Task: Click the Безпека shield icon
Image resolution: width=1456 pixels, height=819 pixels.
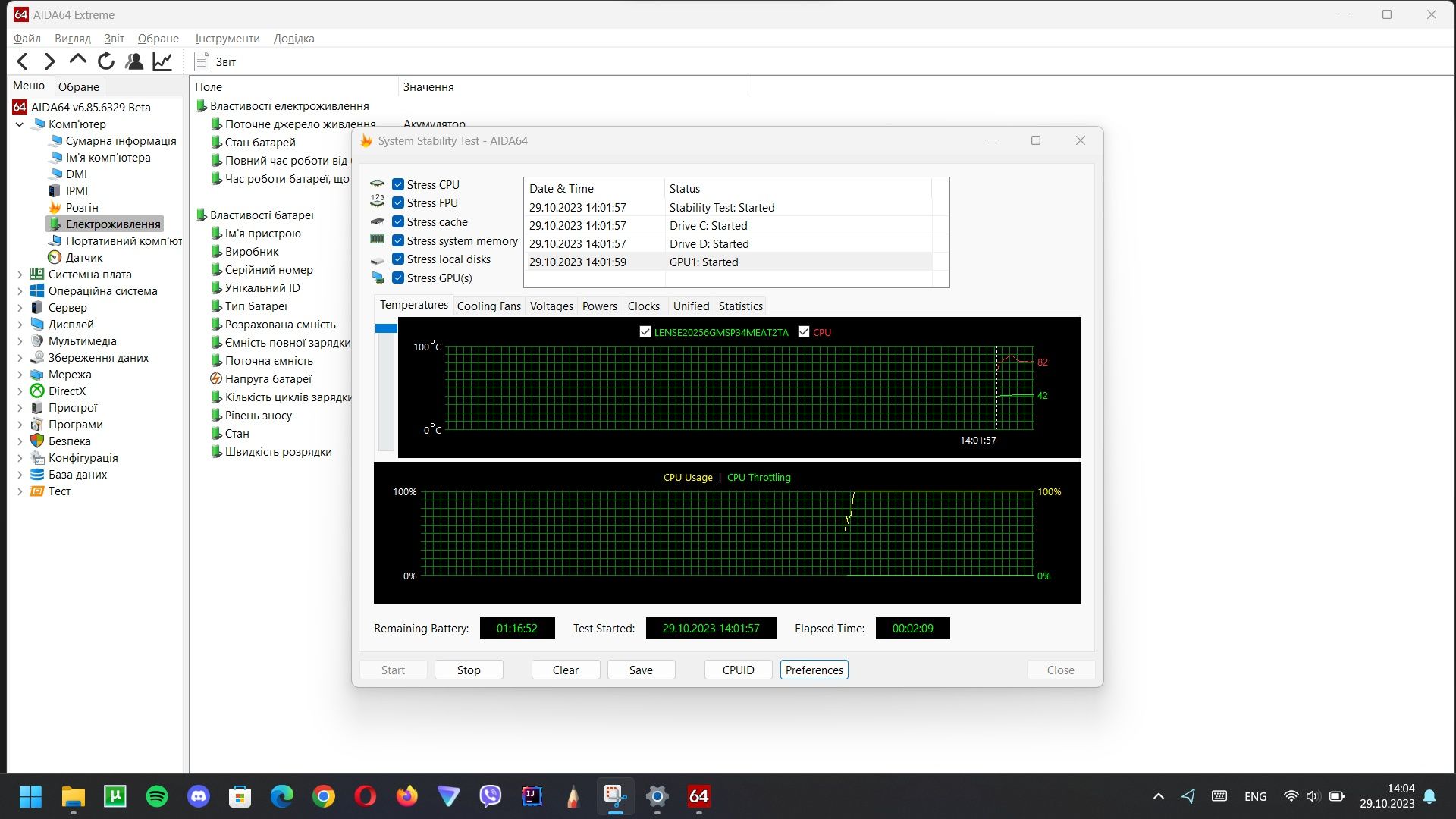Action: [36, 441]
